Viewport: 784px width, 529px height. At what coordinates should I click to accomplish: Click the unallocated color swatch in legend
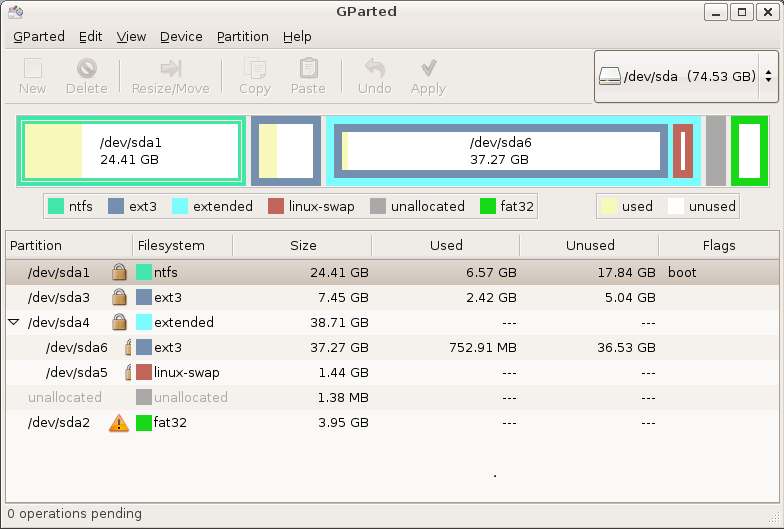point(378,206)
